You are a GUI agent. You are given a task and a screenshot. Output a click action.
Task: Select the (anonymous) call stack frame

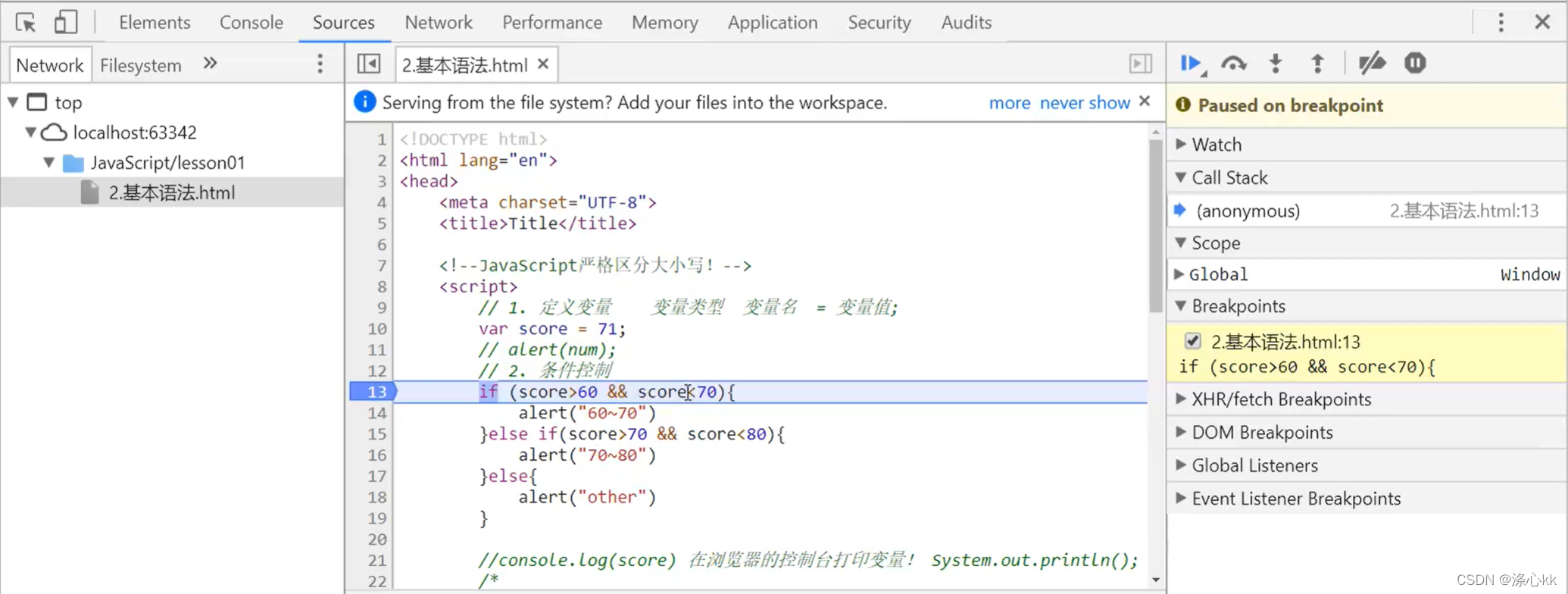coord(1367,211)
